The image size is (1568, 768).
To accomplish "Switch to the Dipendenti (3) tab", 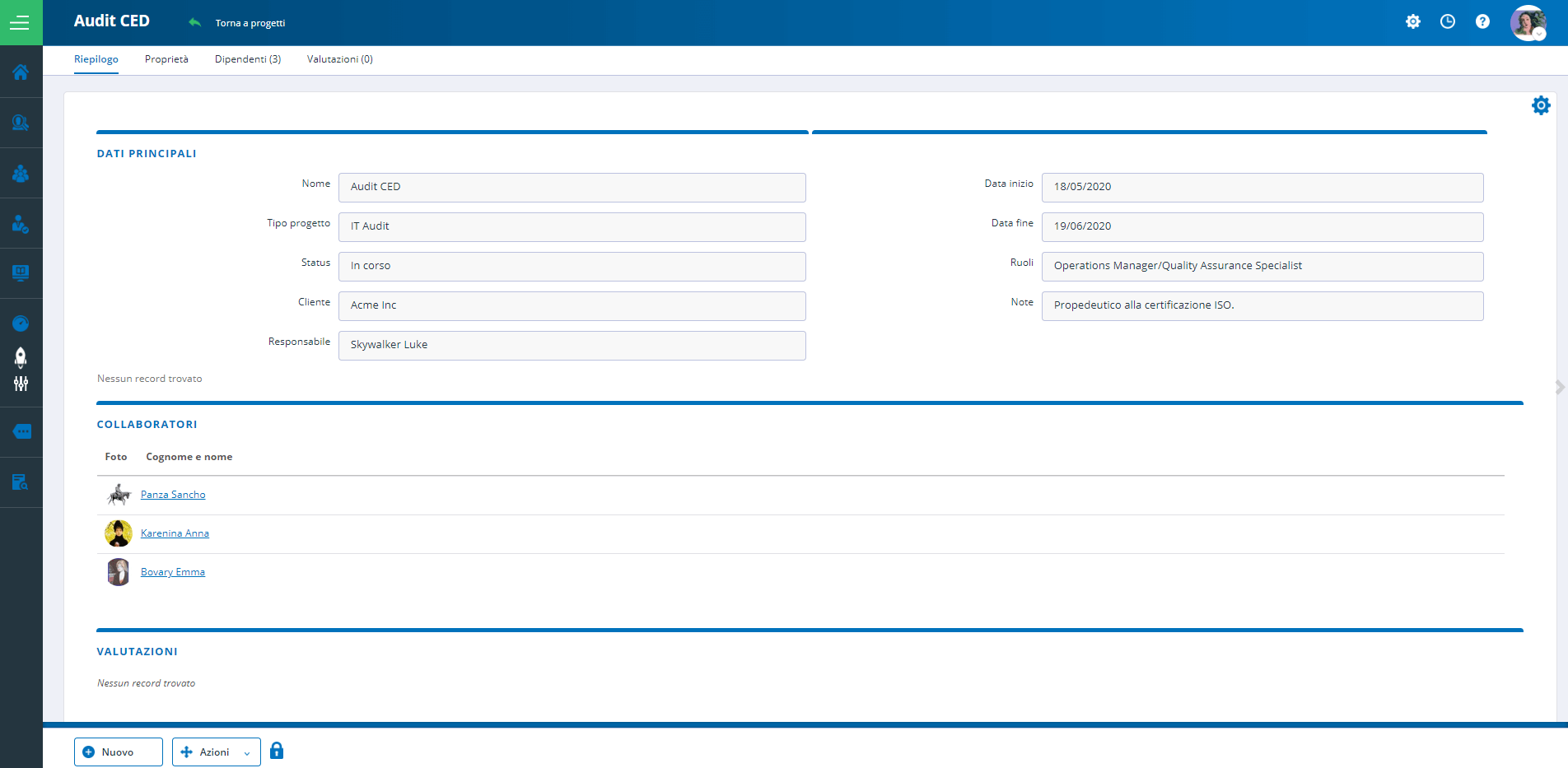I will tap(248, 59).
